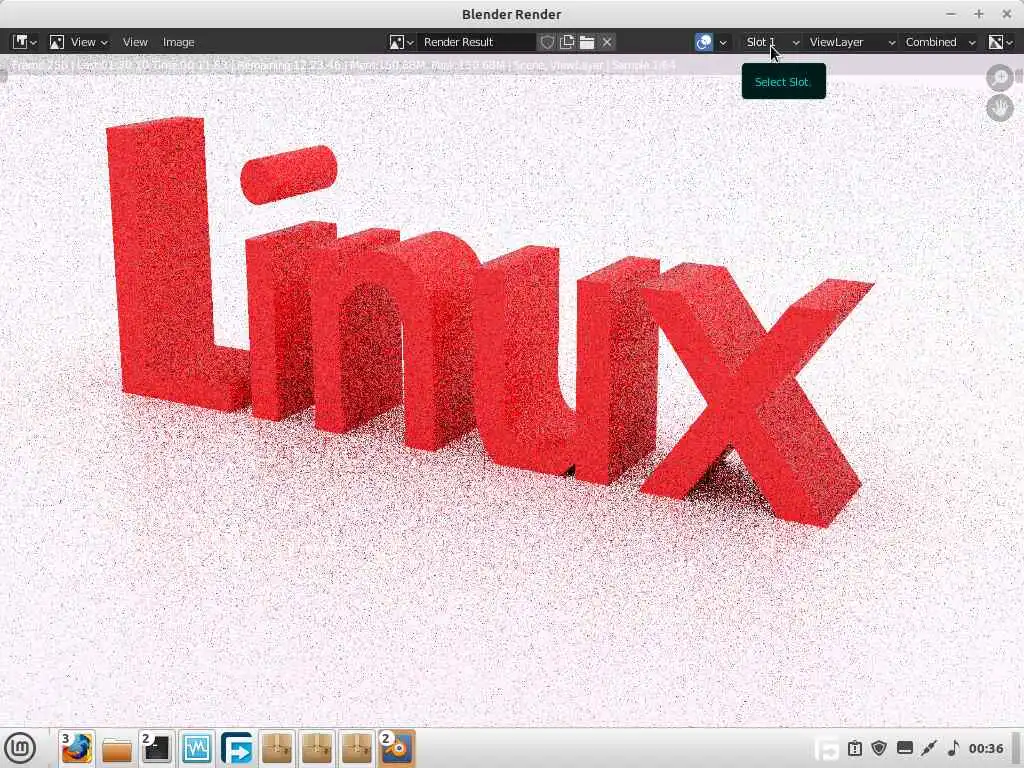Click the keyboard tray icon

coord(904,748)
